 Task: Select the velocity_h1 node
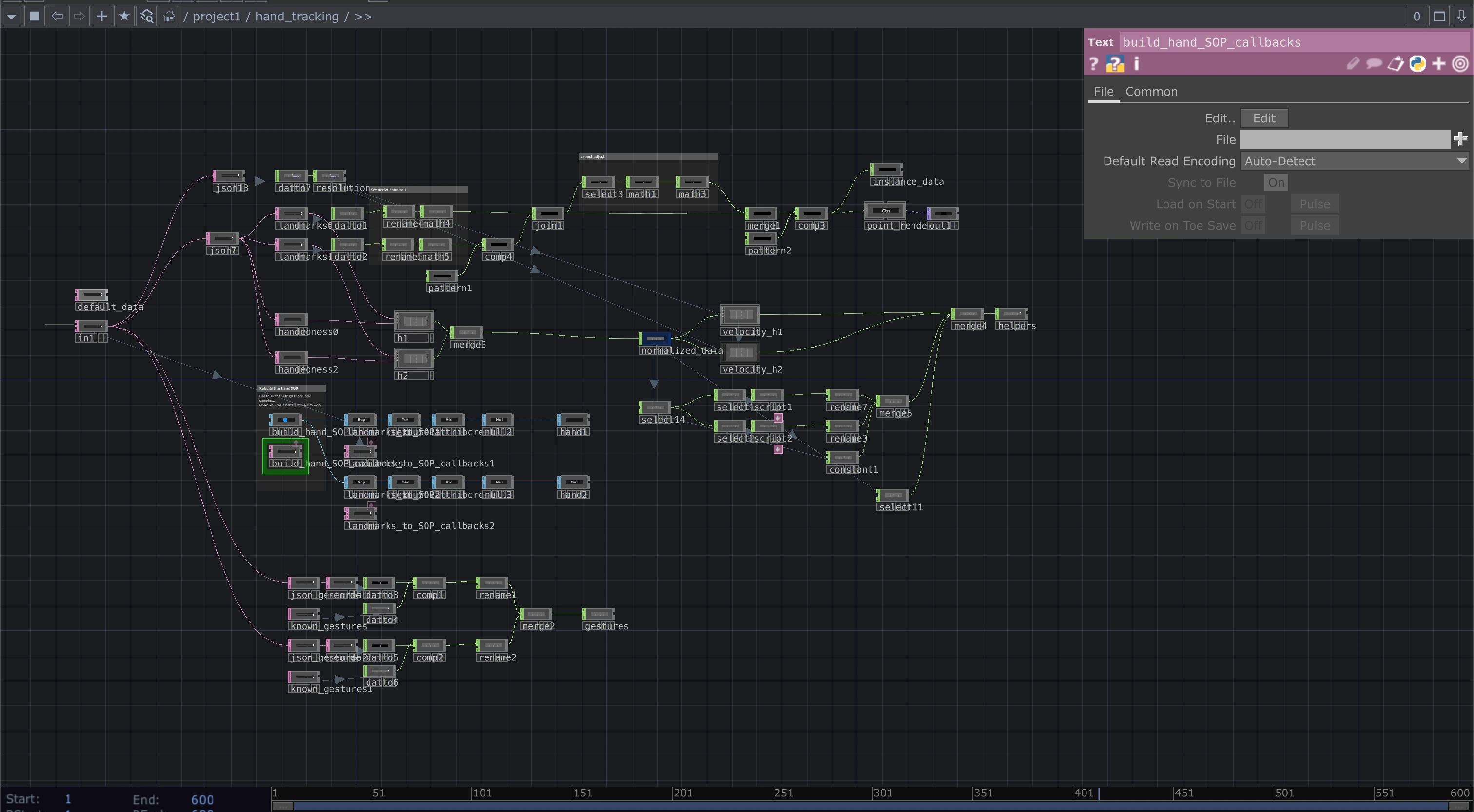[x=739, y=315]
